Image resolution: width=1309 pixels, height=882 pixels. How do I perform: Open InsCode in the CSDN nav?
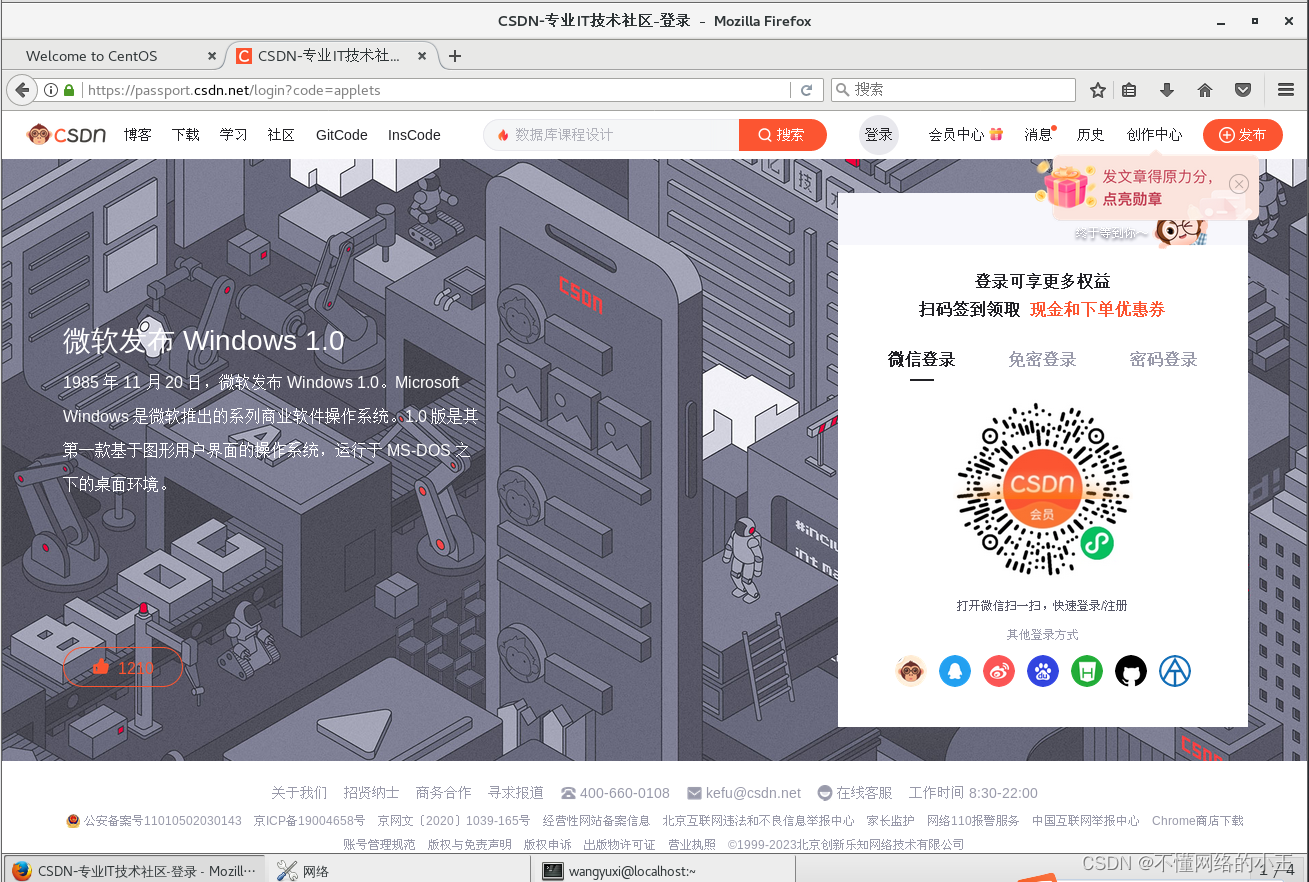pos(414,135)
